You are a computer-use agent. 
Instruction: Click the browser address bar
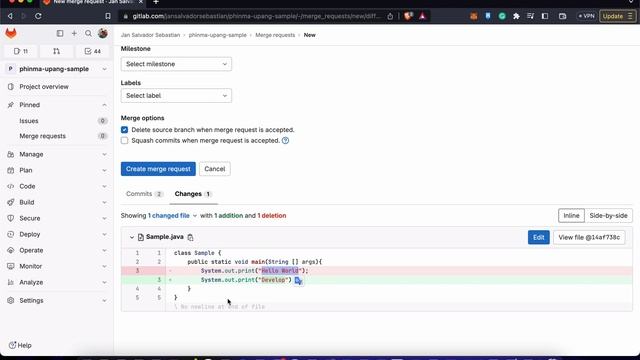257,16
